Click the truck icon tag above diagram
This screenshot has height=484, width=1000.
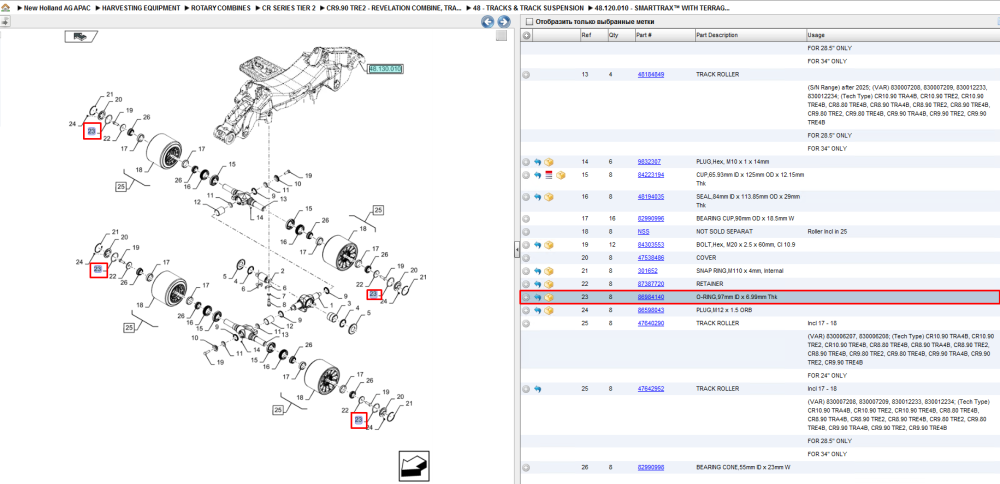[x=80, y=36]
